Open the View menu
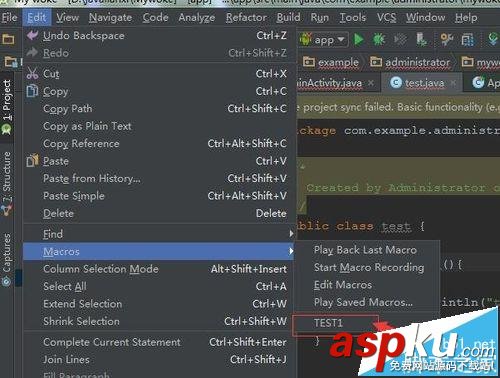Viewport: 500px width, 378px height. (x=68, y=17)
